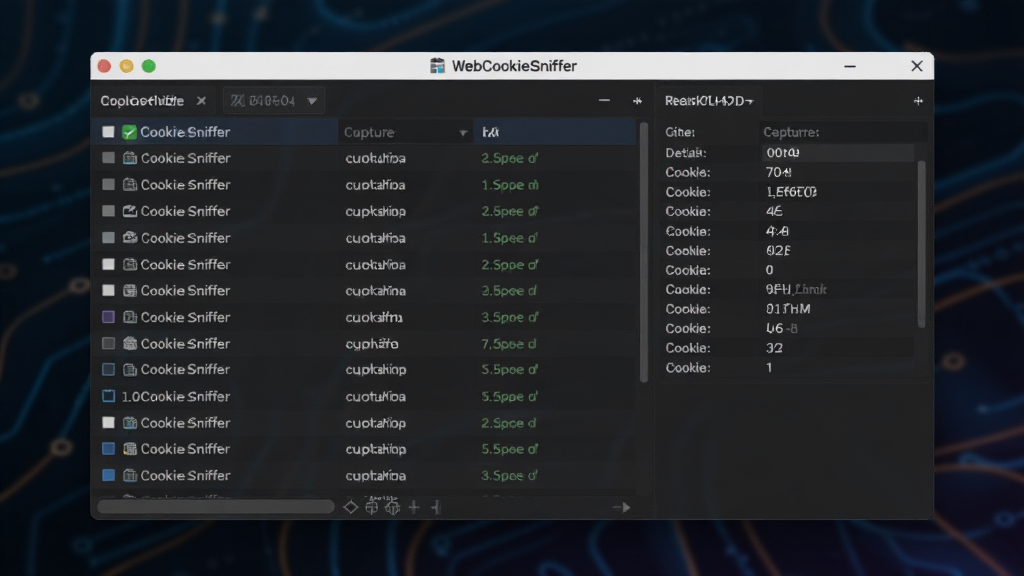Image resolution: width=1024 pixels, height=576 pixels.
Task: Click the horizontal scrollbar under the cookie list
Action: click(x=216, y=507)
